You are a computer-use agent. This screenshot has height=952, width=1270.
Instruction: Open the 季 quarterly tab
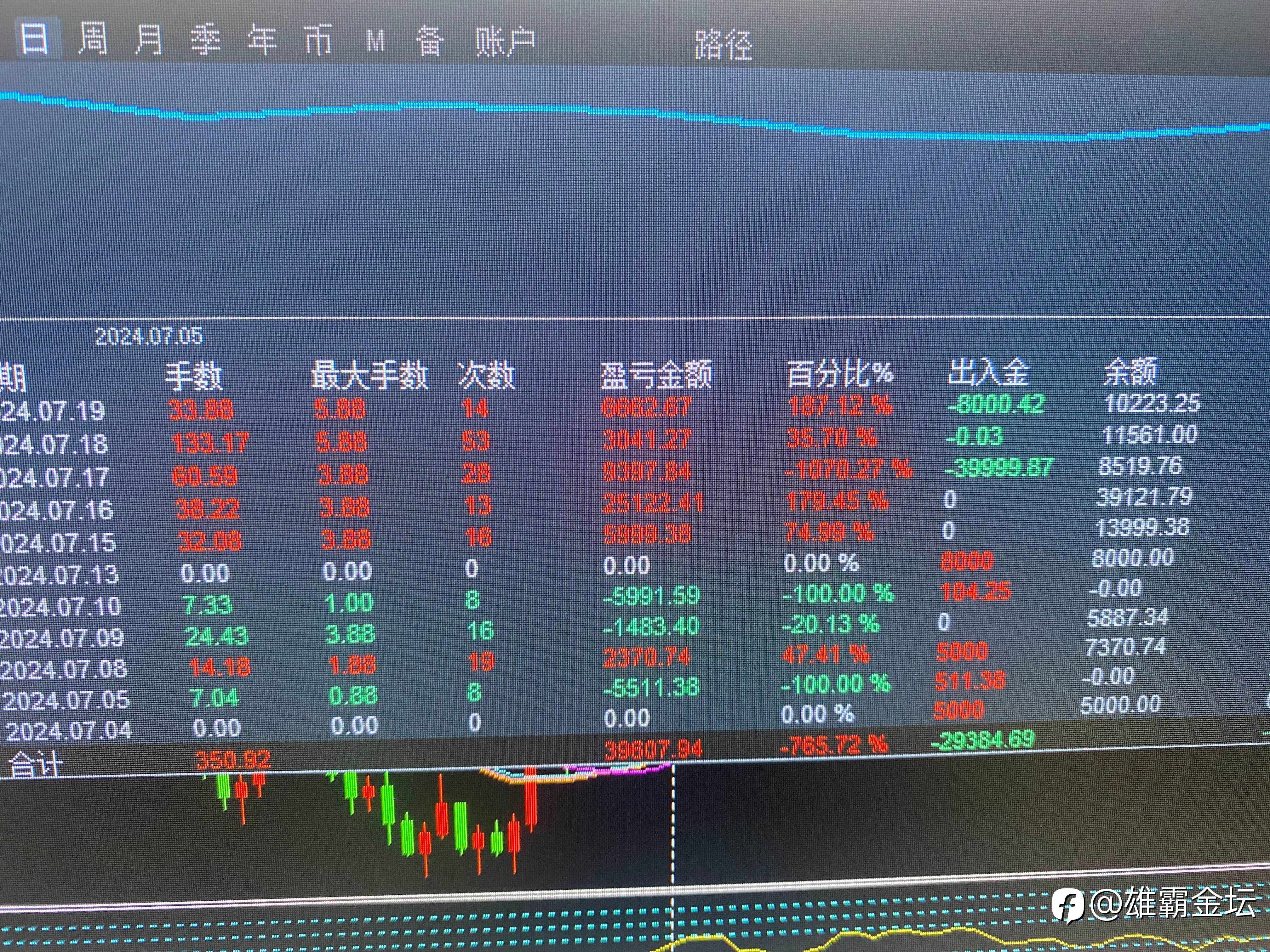(206, 40)
